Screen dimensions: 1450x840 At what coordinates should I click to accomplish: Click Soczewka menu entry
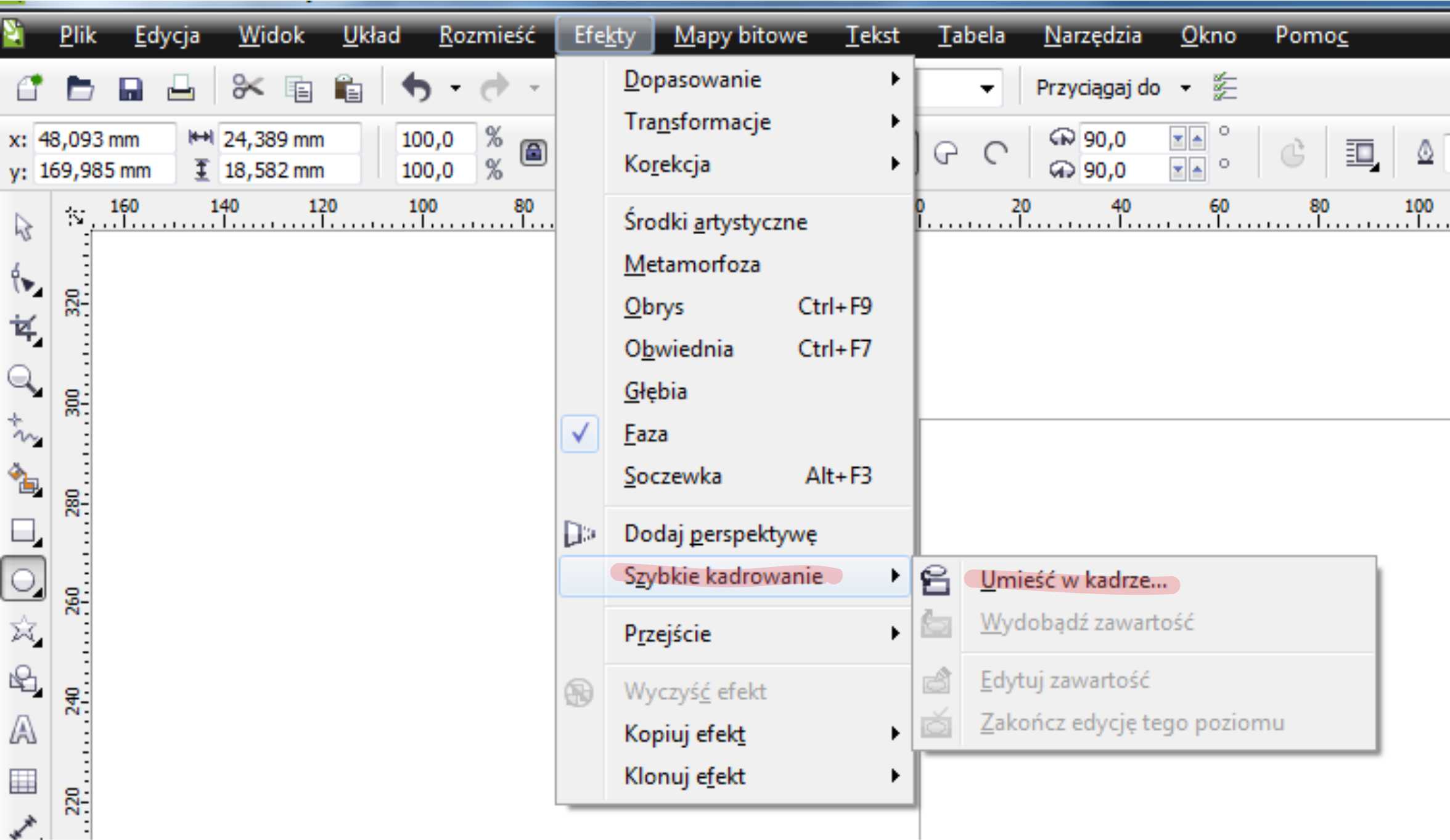click(x=673, y=476)
